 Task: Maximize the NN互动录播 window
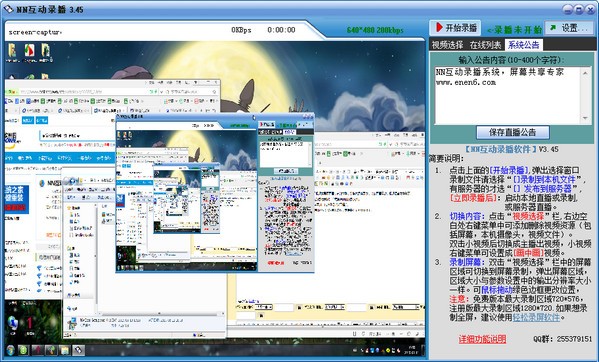click(x=579, y=10)
